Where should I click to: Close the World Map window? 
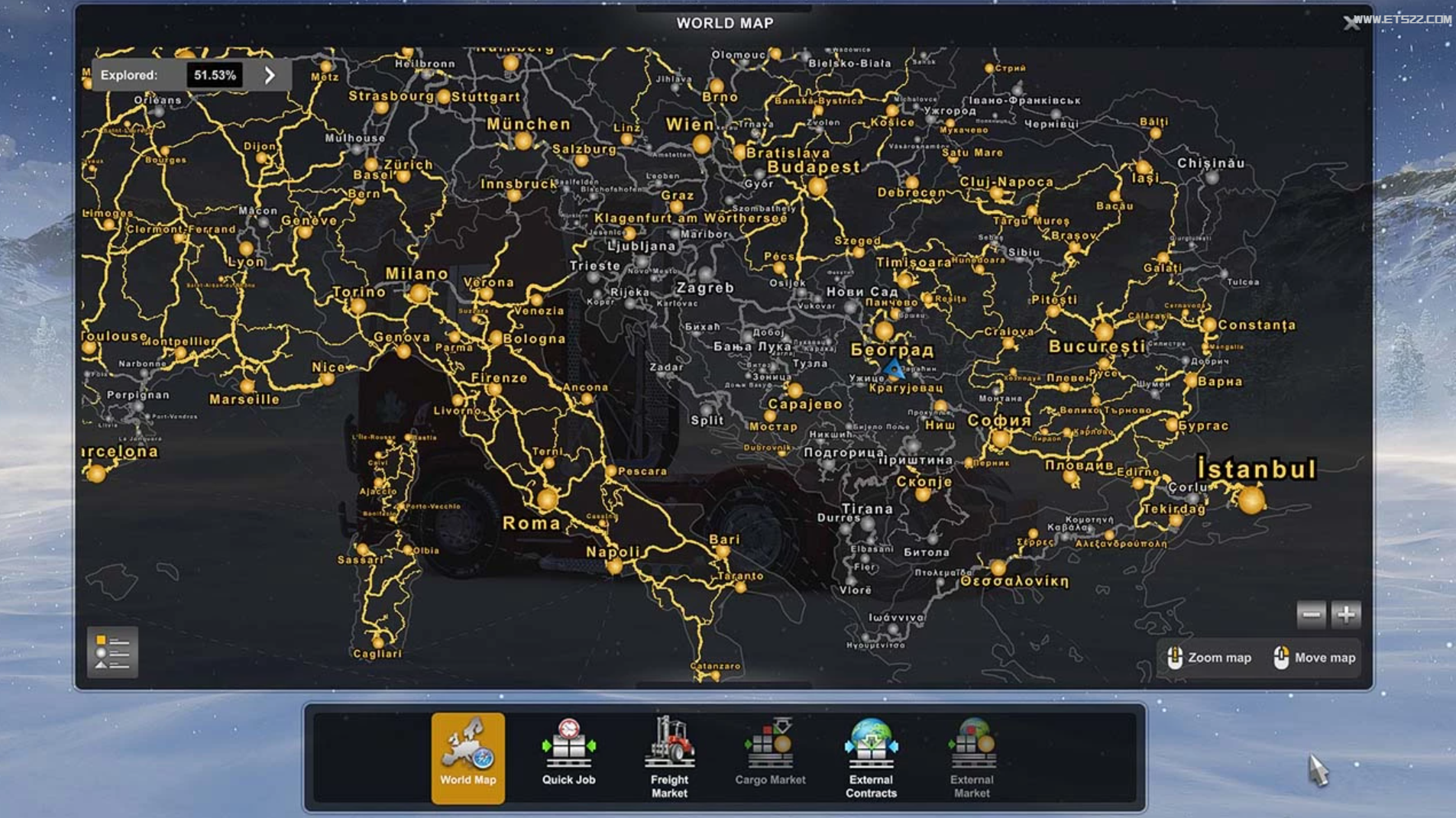click(x=1351, y=23)
